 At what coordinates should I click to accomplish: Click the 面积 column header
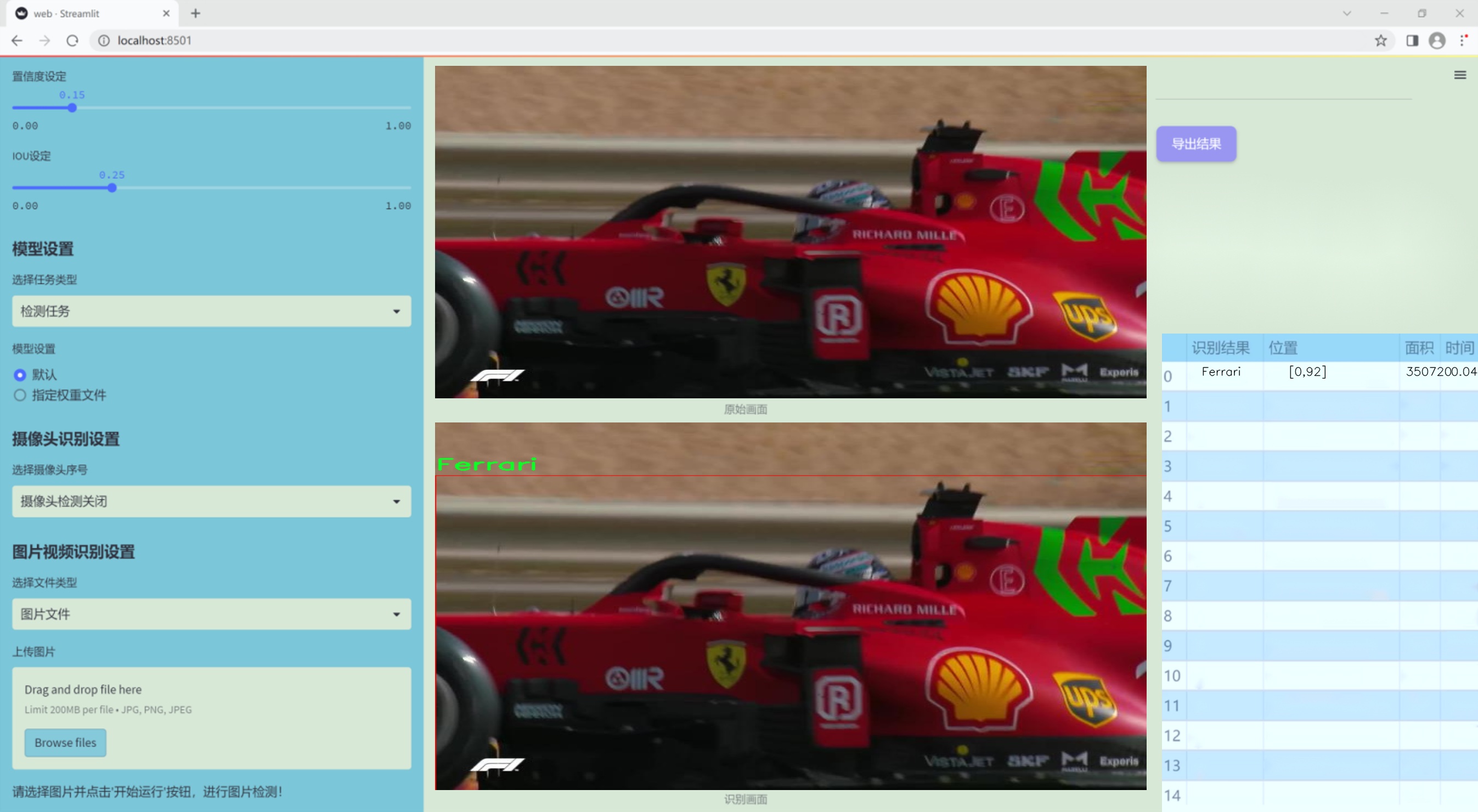click(x=1419, y=348)
